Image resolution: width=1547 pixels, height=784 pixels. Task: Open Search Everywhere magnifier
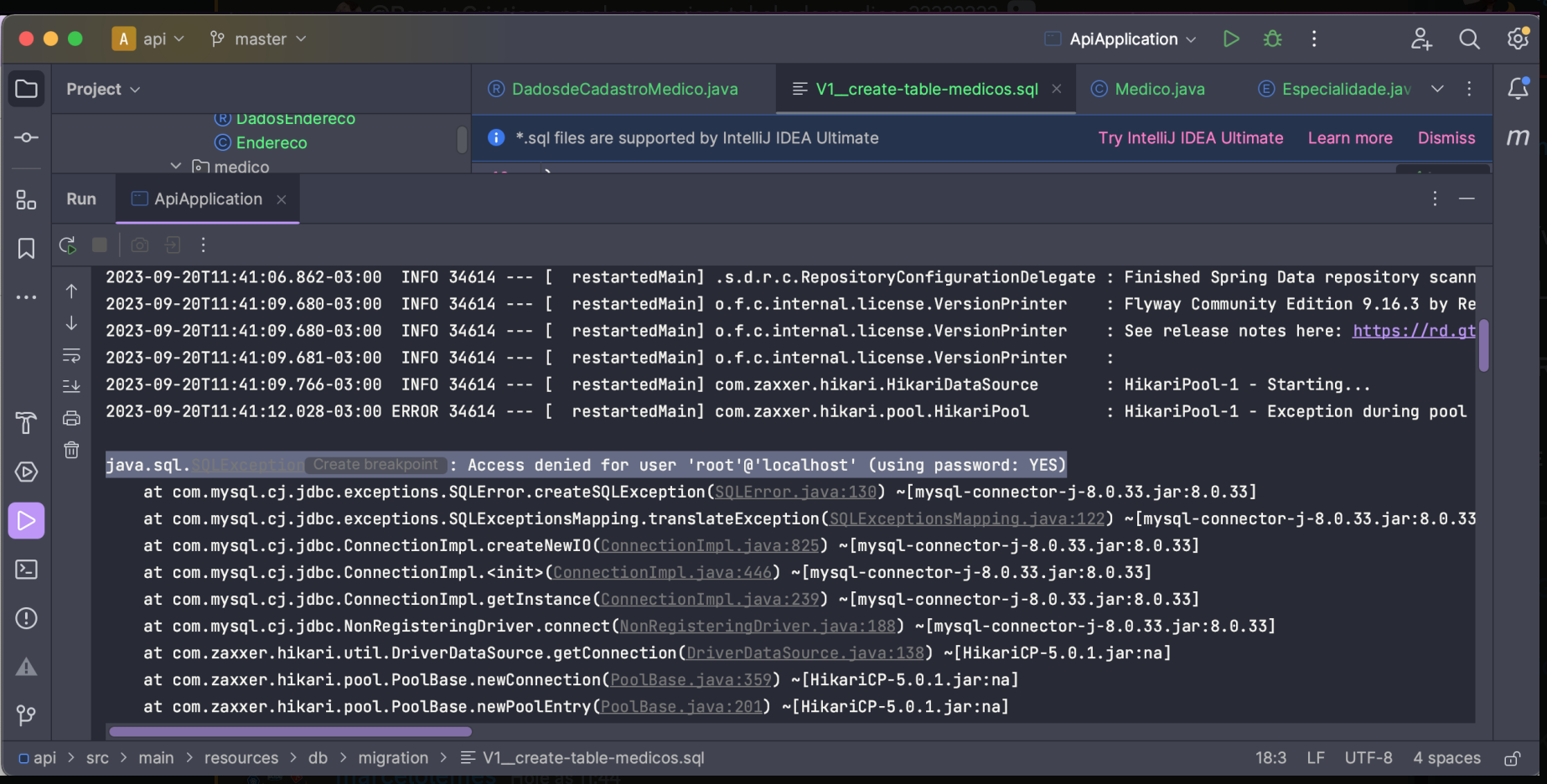pos(1469,39)
